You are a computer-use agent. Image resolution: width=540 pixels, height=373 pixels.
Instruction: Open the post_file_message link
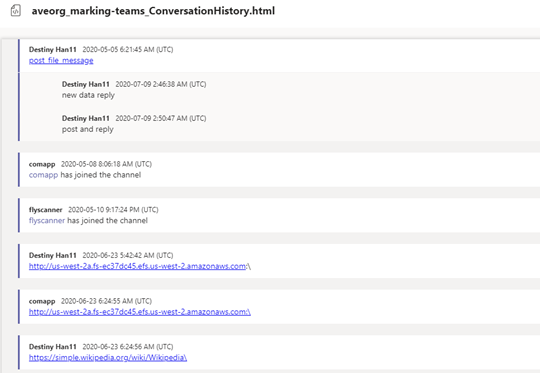pyautogui.click(x=61, y=61)
